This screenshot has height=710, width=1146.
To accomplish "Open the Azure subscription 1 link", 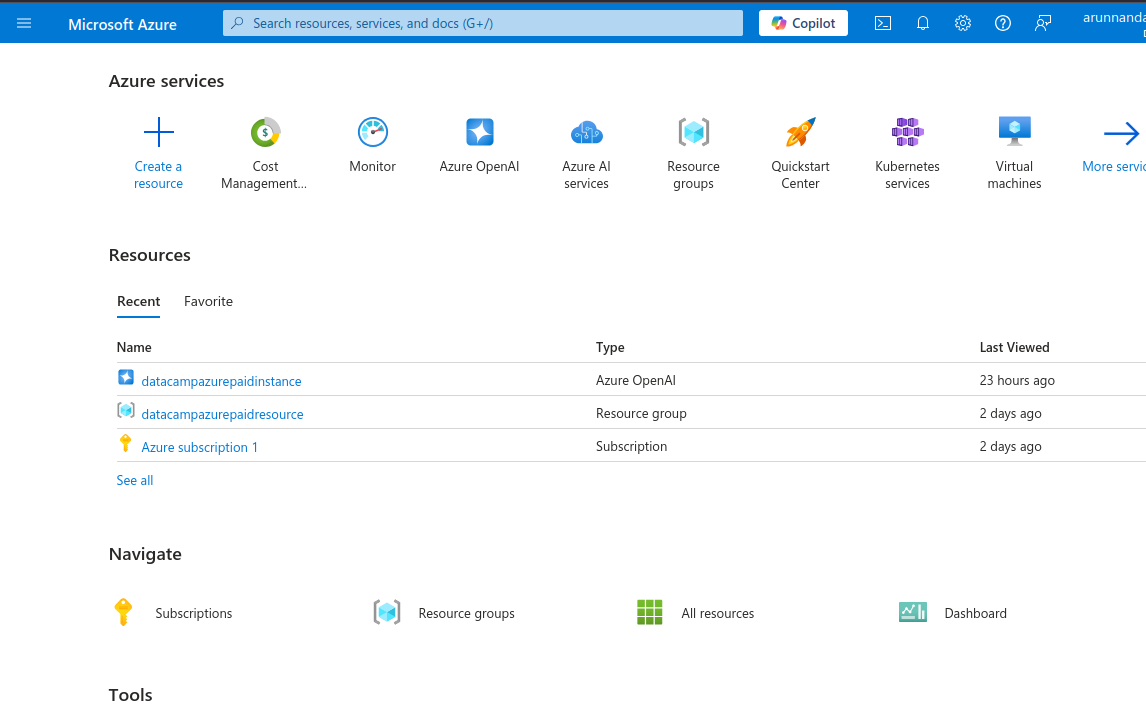I will (x=200, y=447).
